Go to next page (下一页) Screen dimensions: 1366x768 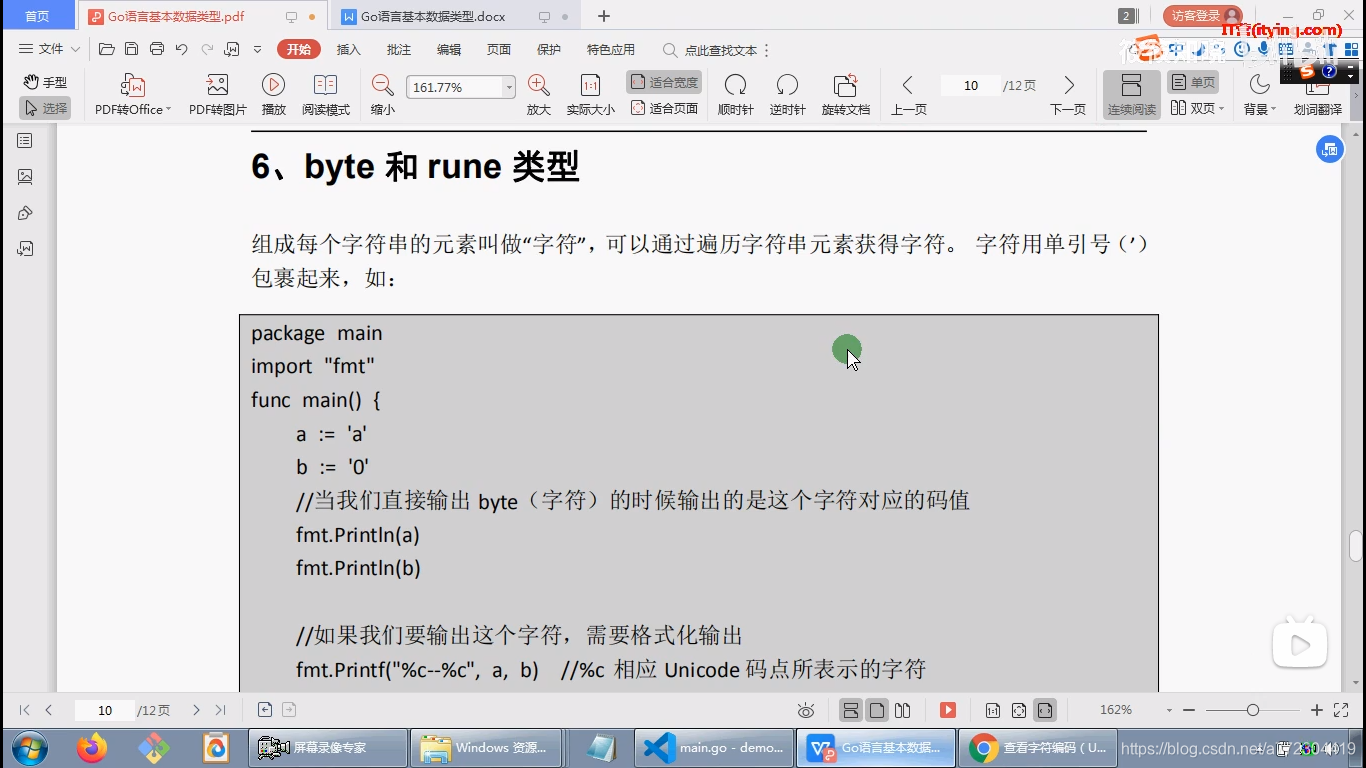[x=1068, y=95]
